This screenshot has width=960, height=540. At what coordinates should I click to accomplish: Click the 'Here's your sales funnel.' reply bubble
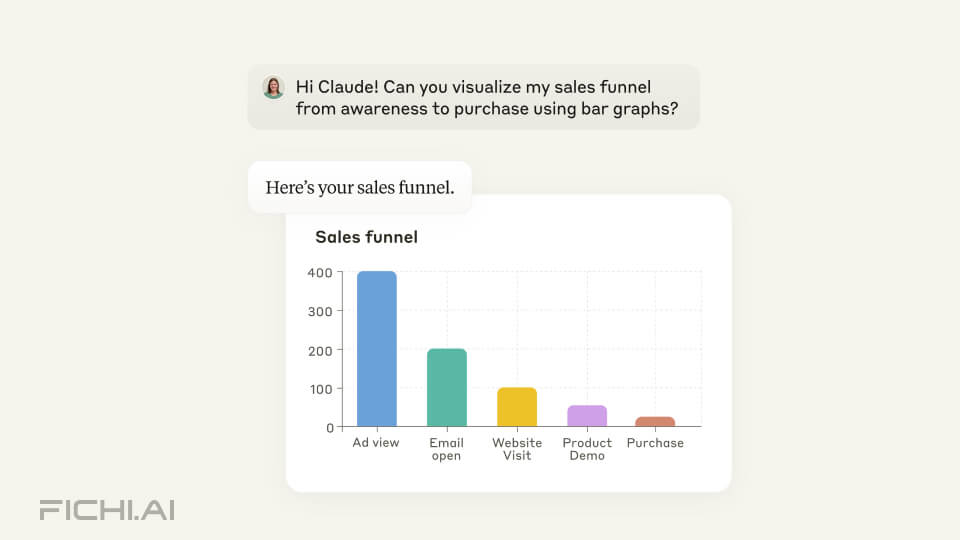[x=360, y=187]
